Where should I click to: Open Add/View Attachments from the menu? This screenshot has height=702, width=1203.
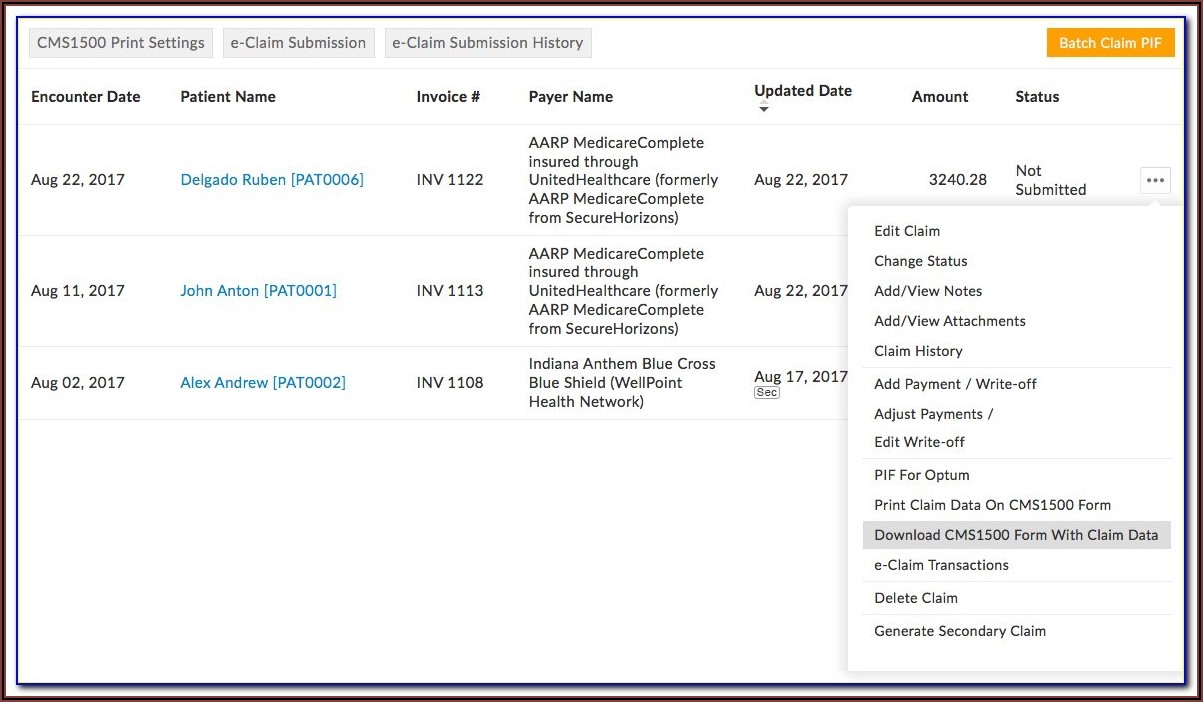pyautogui.click(x=950, y=321)
